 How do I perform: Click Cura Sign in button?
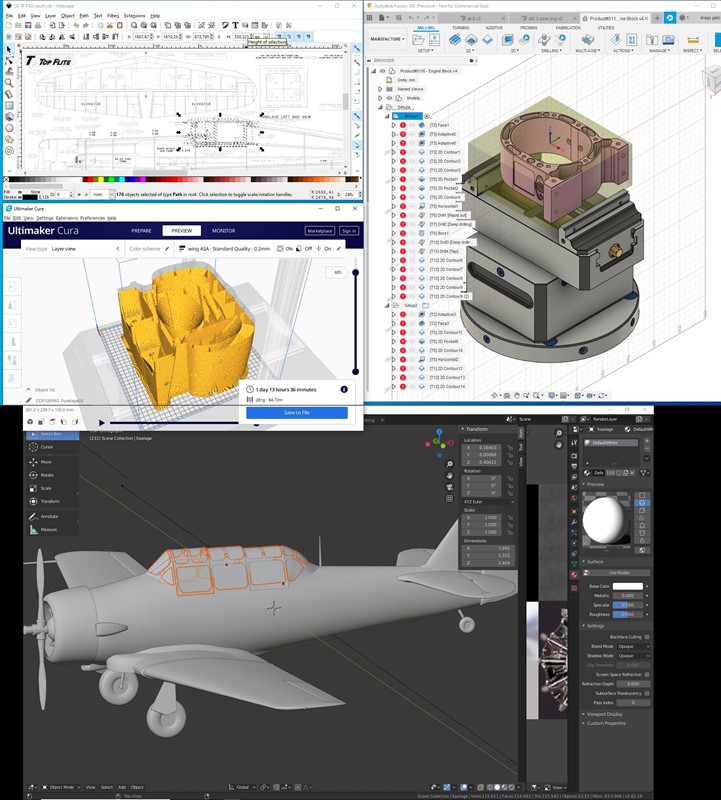(349, 231)
